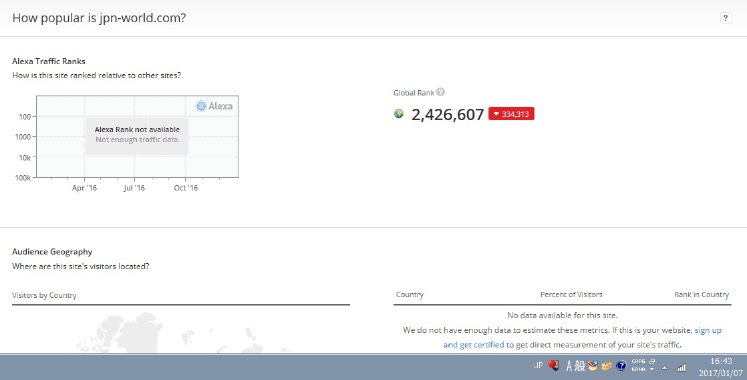Toggle the IME conversion mode 般 indicator
Image resolution: width=747 pixels, height=380 pixels.
(x=580, y=366)
